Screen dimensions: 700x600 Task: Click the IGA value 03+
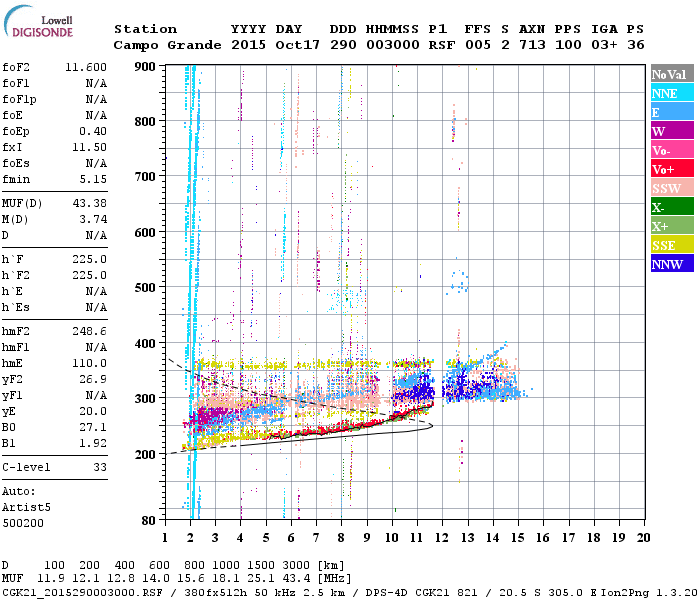604,45
